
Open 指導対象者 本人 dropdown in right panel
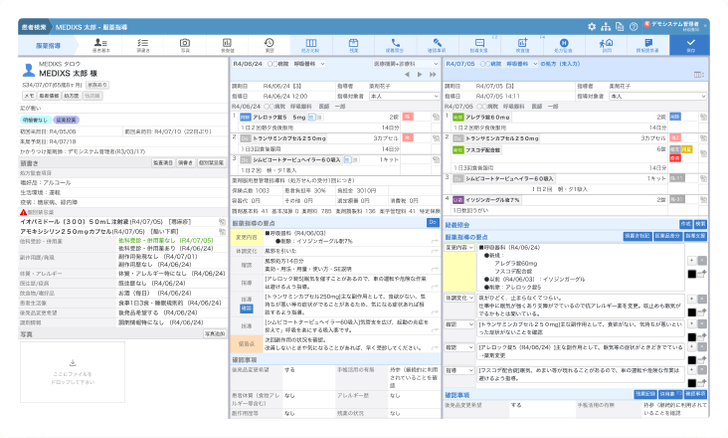pos(658,96)
